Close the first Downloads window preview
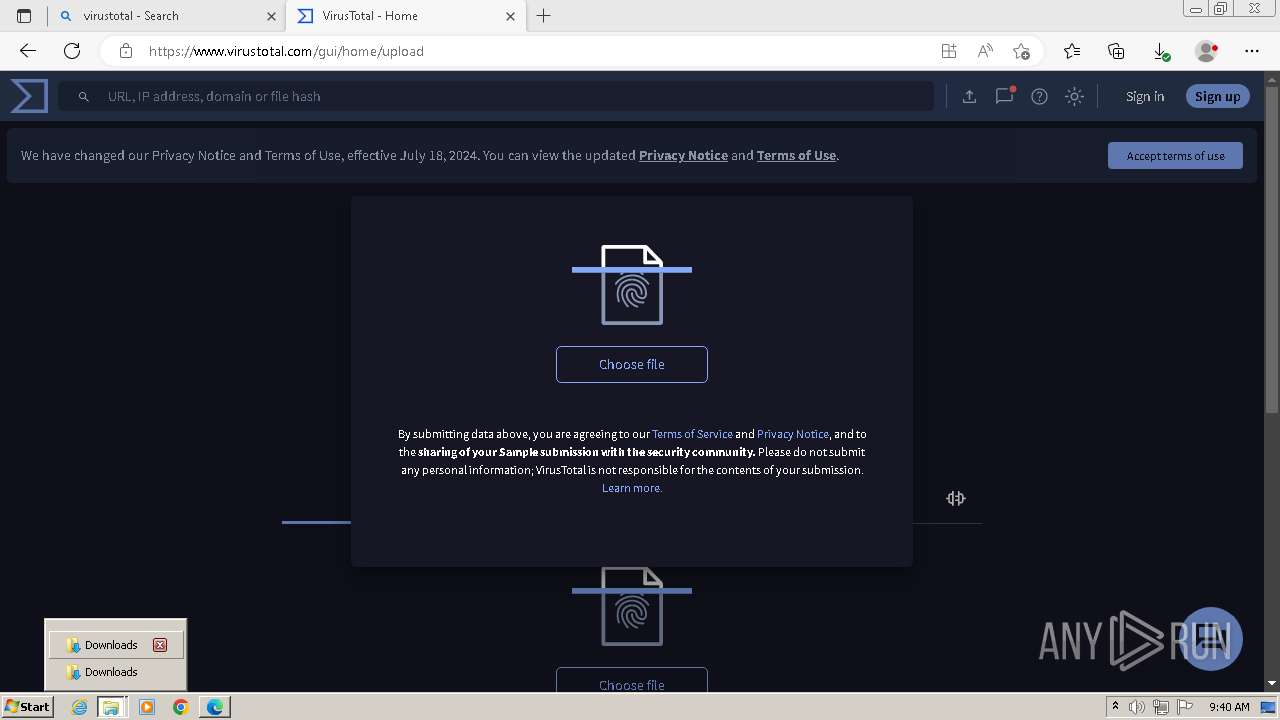 pyautogui.click(x=160, y=645)
